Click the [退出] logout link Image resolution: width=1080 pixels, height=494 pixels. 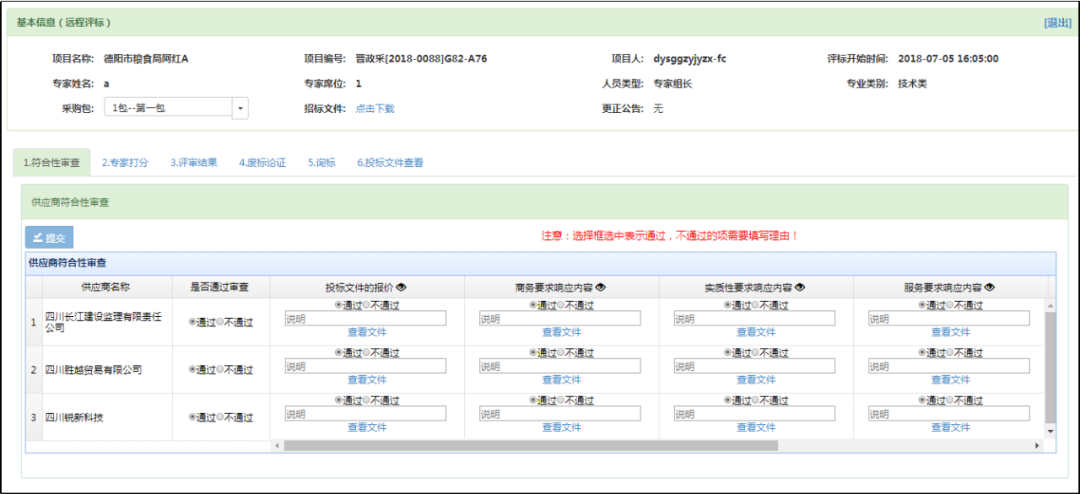(1057, 22)
